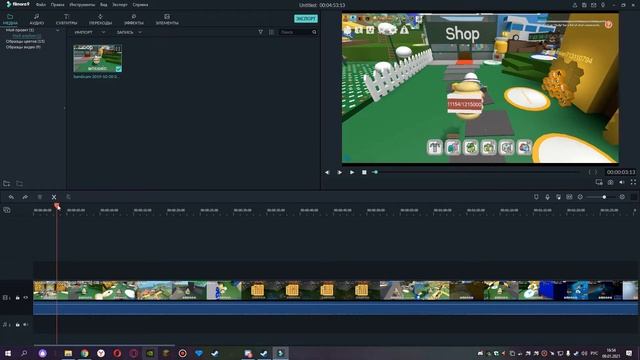Add a marker to the timeline
Viewport: 640px width, 360px height.
pos(536,197)
